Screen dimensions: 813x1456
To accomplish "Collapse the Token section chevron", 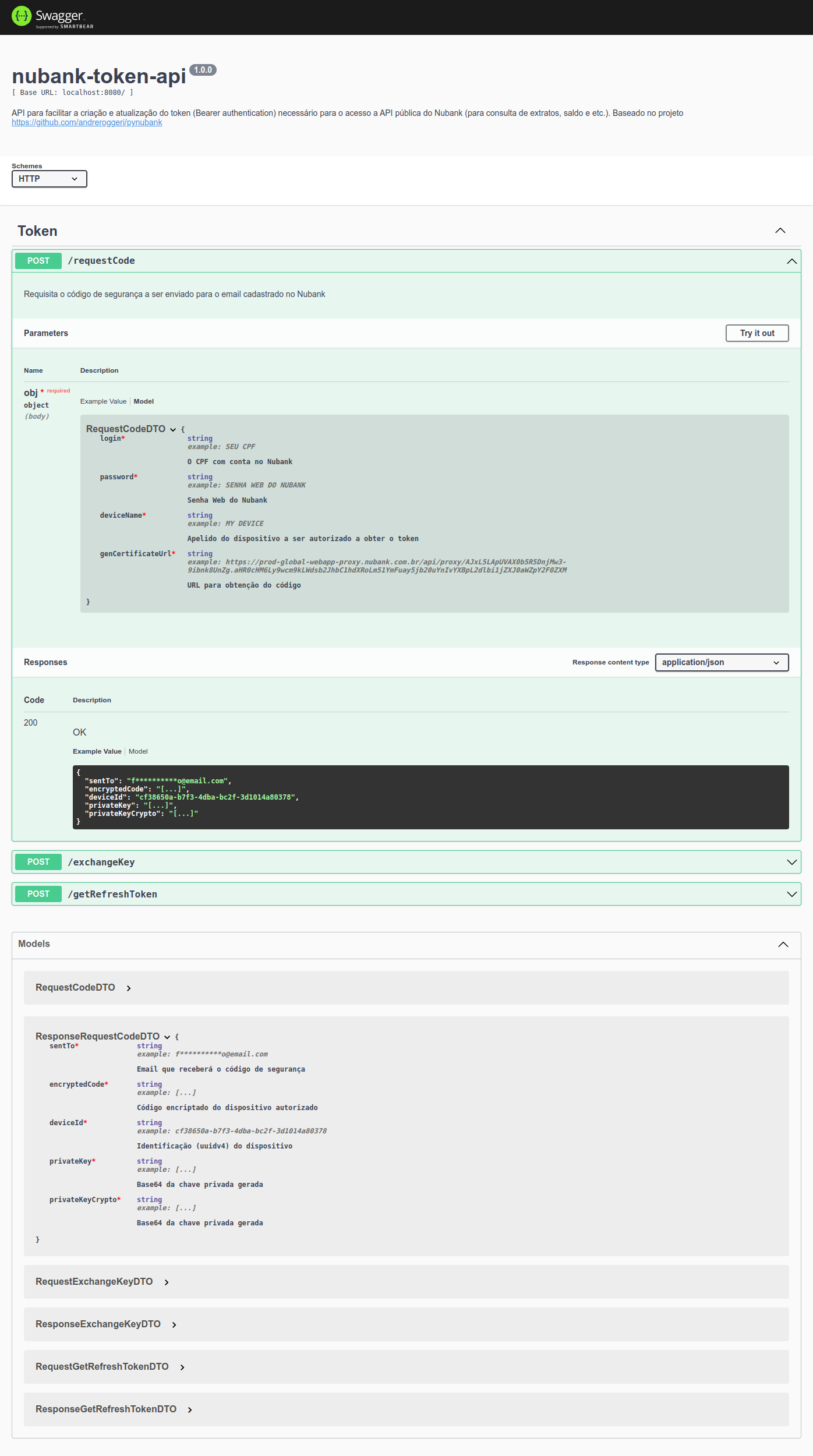I will [780, 231].
